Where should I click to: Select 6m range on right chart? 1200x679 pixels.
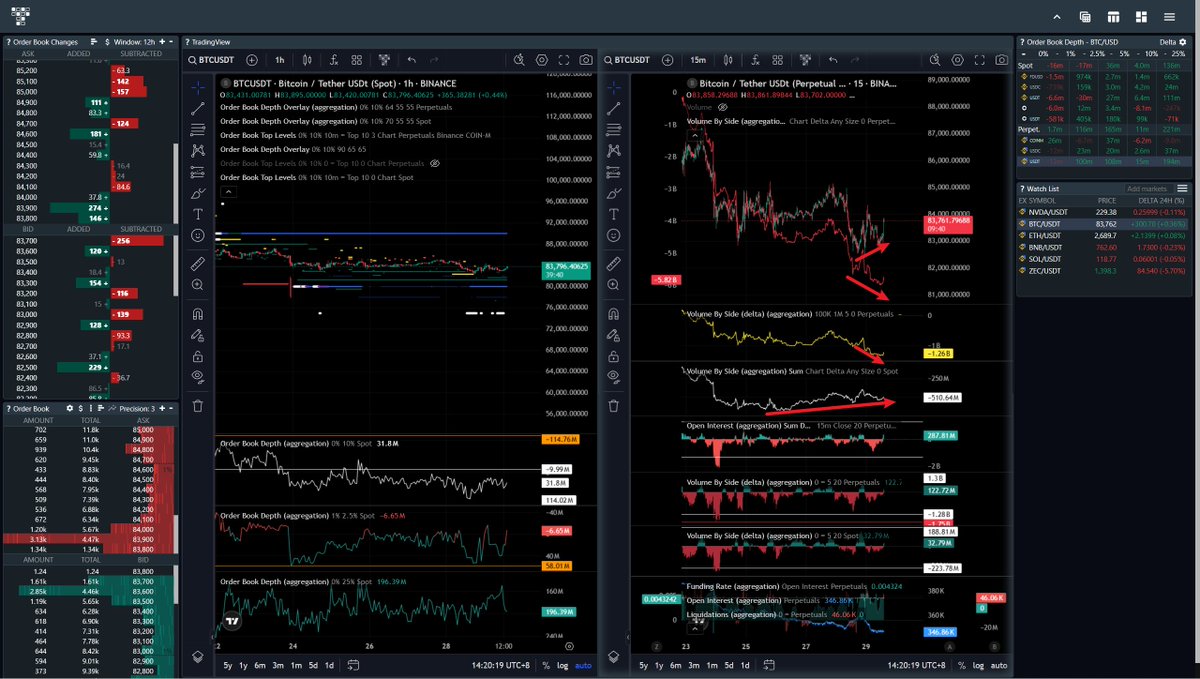point(675,665)
